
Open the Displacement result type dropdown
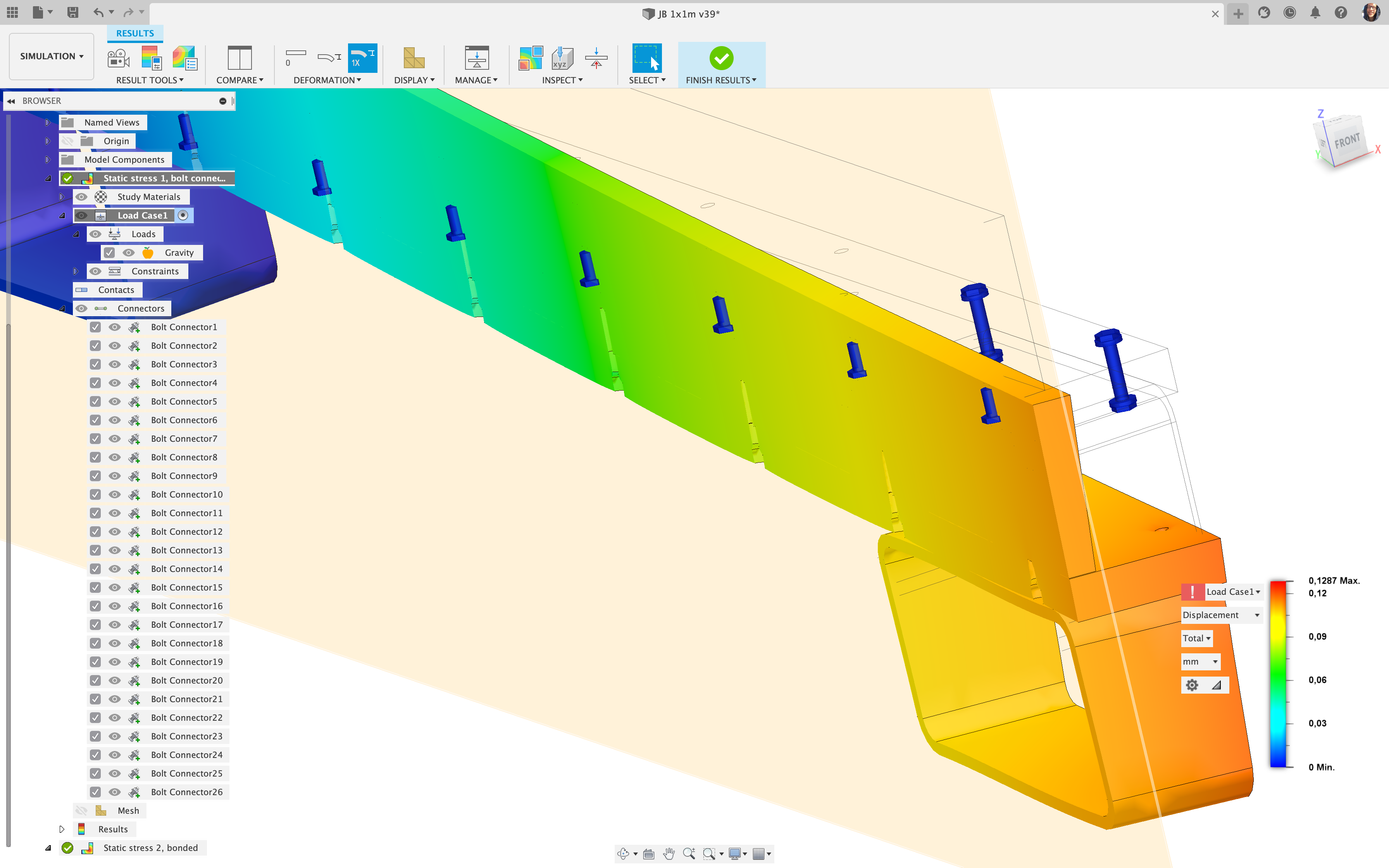1222,615
